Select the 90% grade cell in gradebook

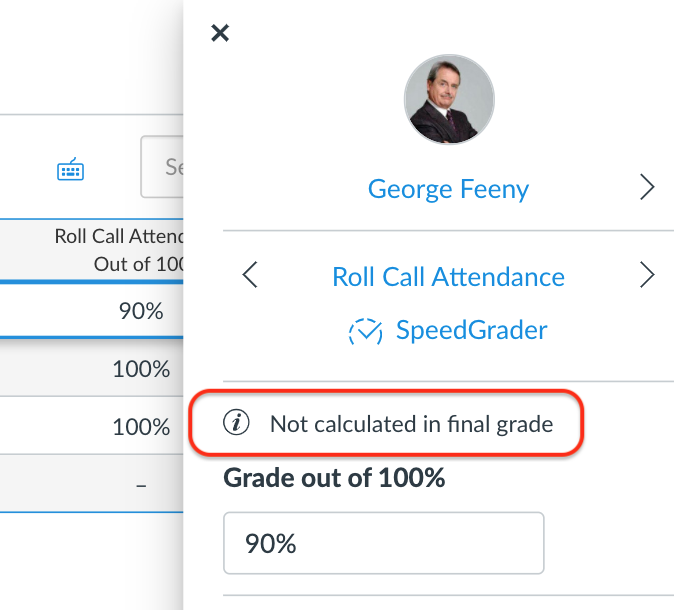pos(140,311)
